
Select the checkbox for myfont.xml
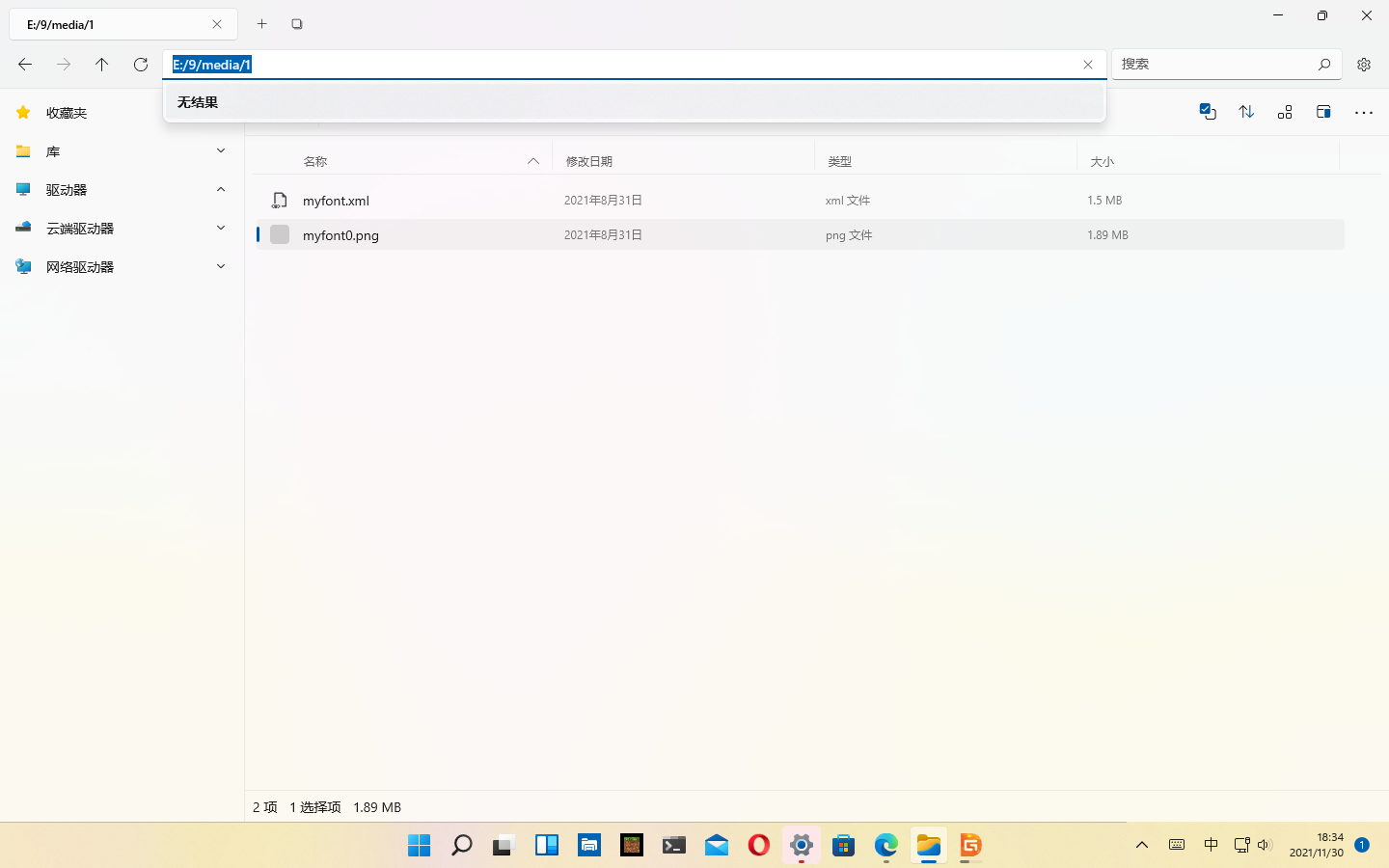point(279,200)
